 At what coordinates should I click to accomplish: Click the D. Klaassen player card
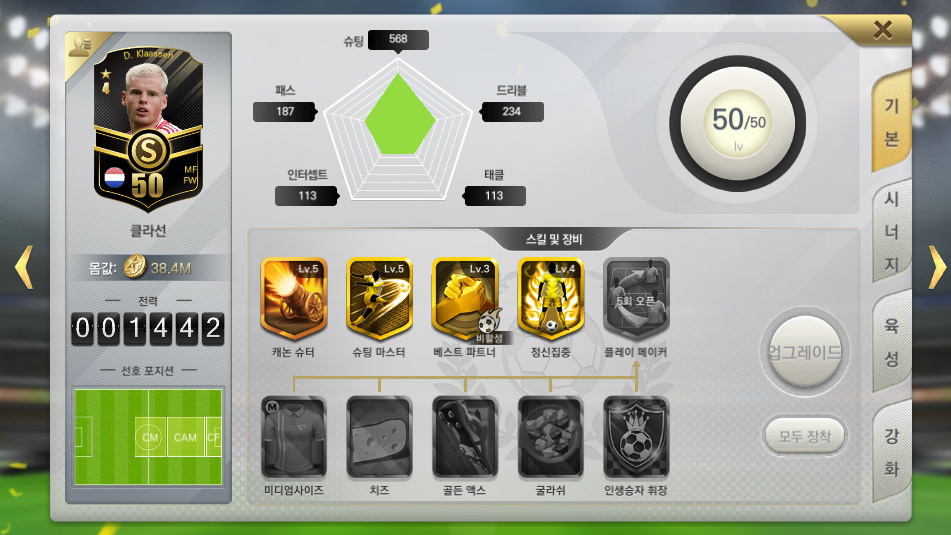148,129
